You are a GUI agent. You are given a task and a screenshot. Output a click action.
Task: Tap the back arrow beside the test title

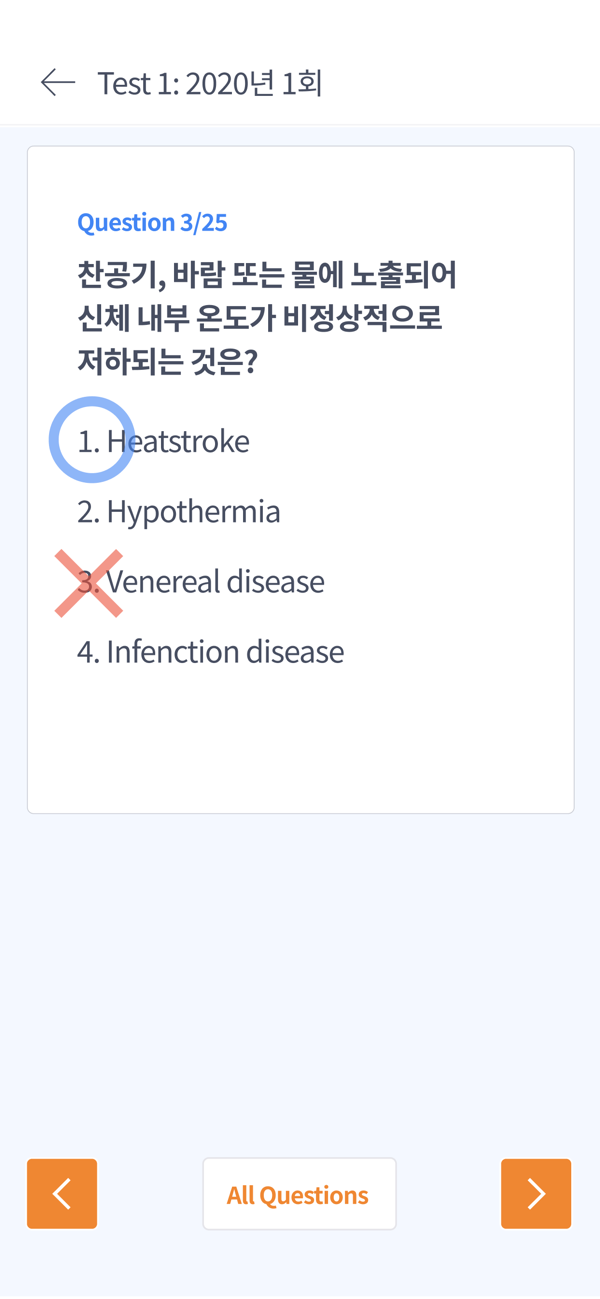(58, 83)
